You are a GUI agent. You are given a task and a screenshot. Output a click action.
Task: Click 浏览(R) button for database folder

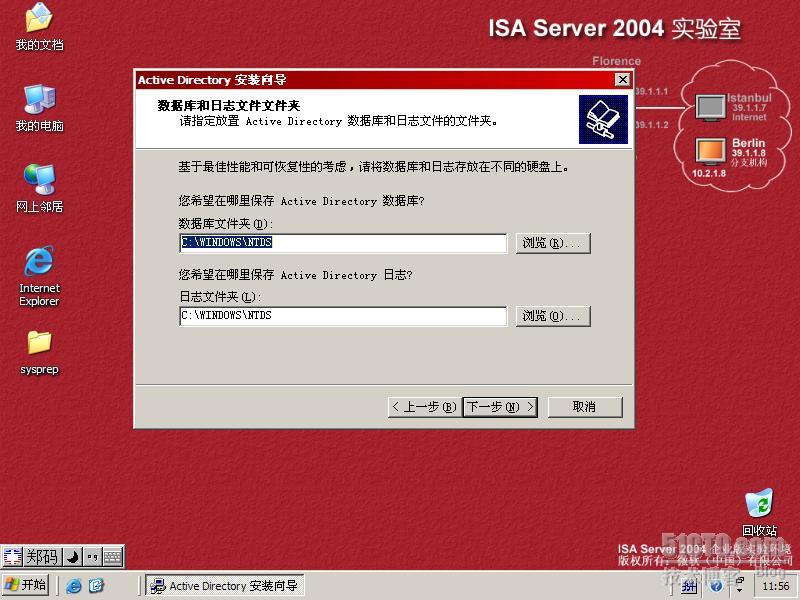pyautogui.click(x=553, y=243)
